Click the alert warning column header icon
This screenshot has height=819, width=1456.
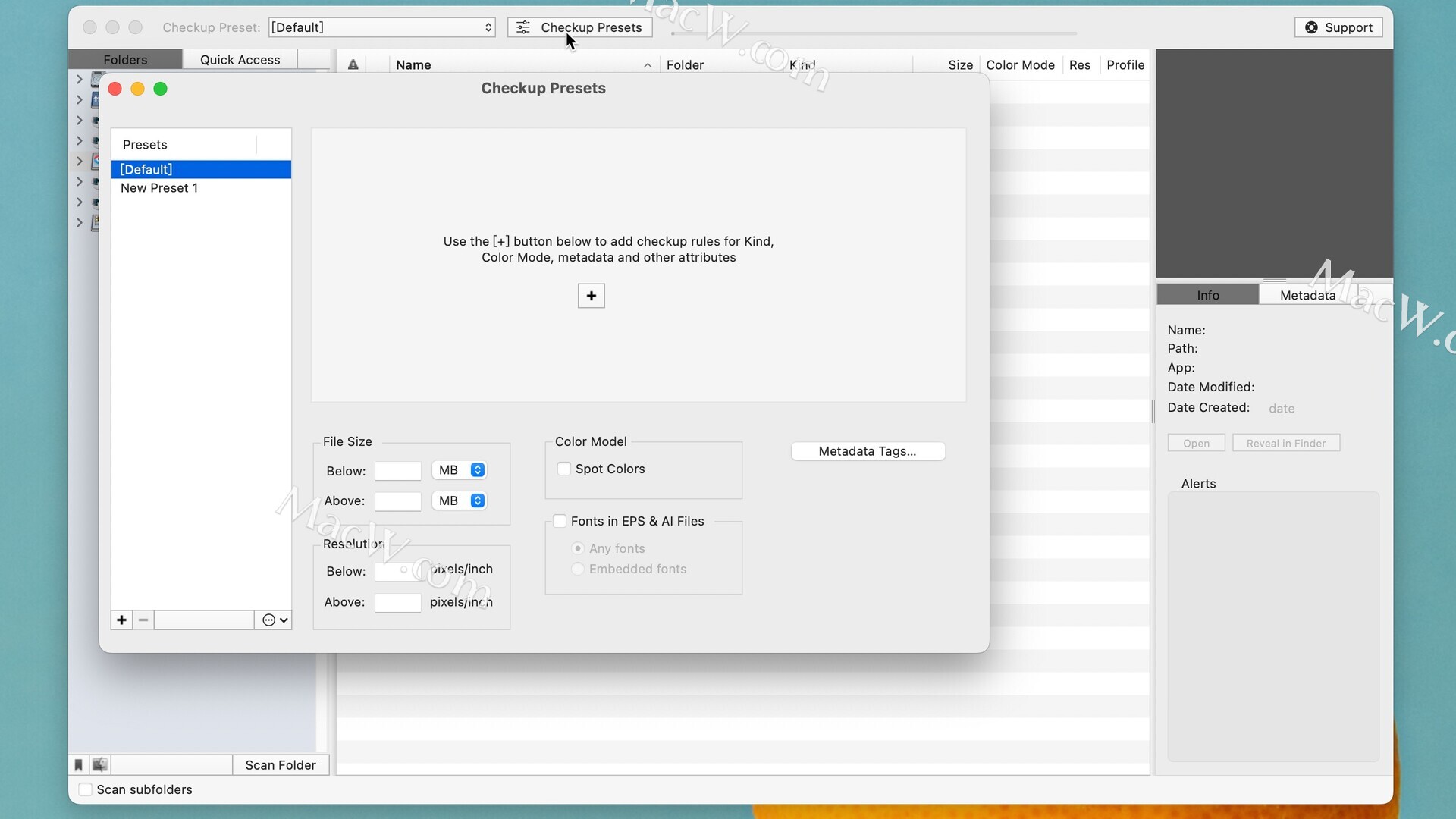353,65
